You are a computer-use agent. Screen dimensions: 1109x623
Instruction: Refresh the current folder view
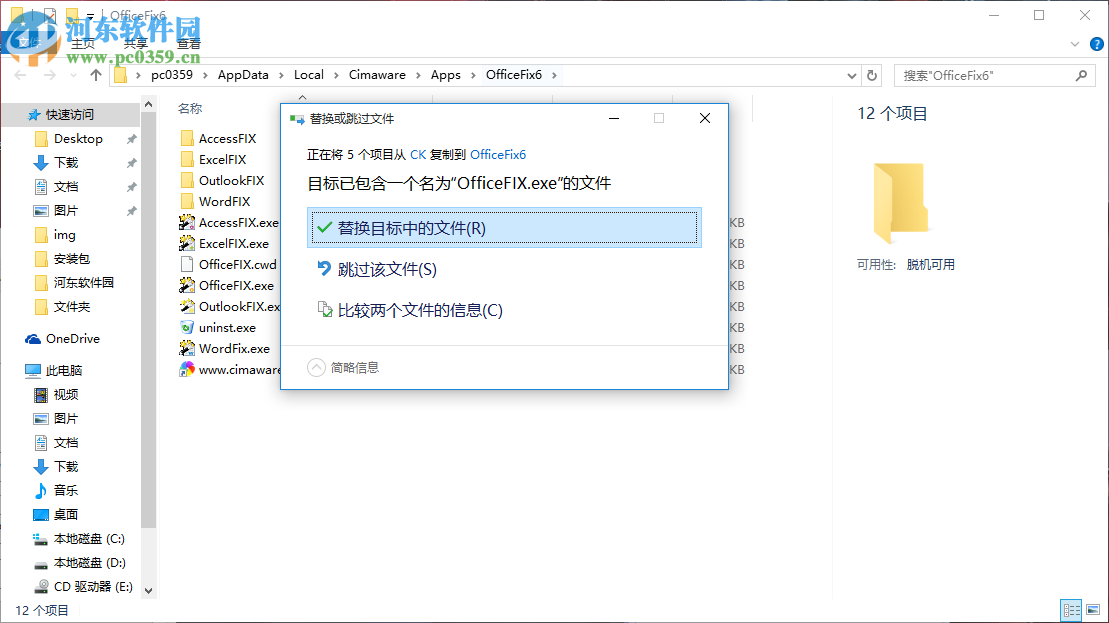(871, 74)
